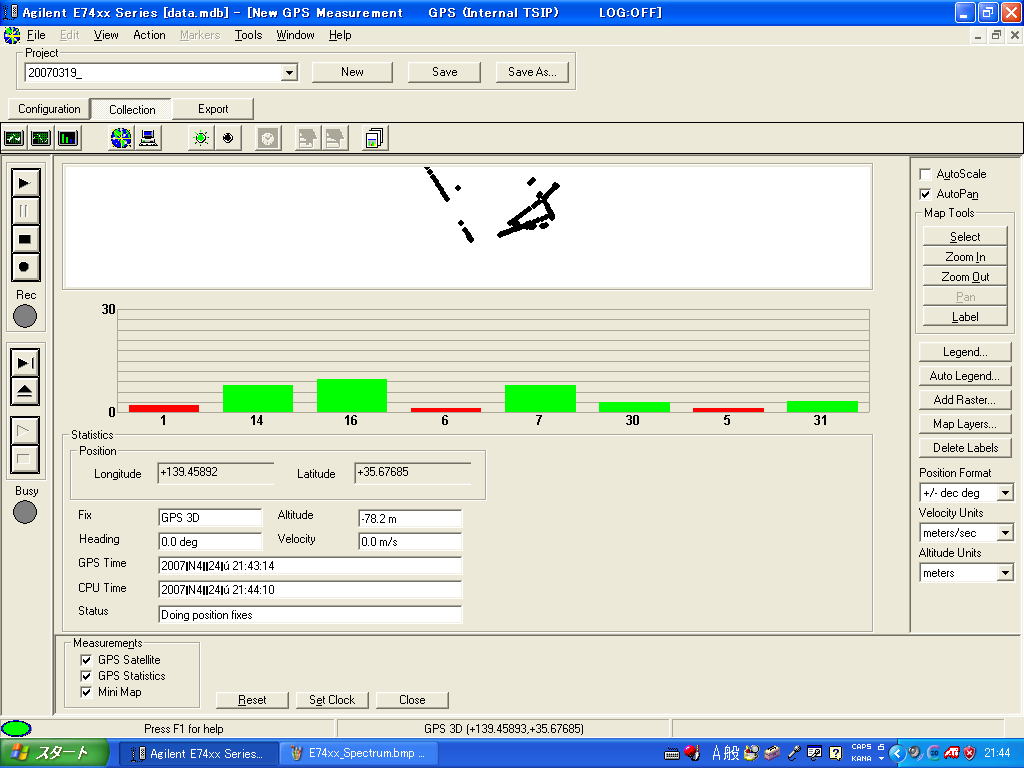Click the New project button
The width and height of the screenshot is (1024, 768).
pos(352,72)
